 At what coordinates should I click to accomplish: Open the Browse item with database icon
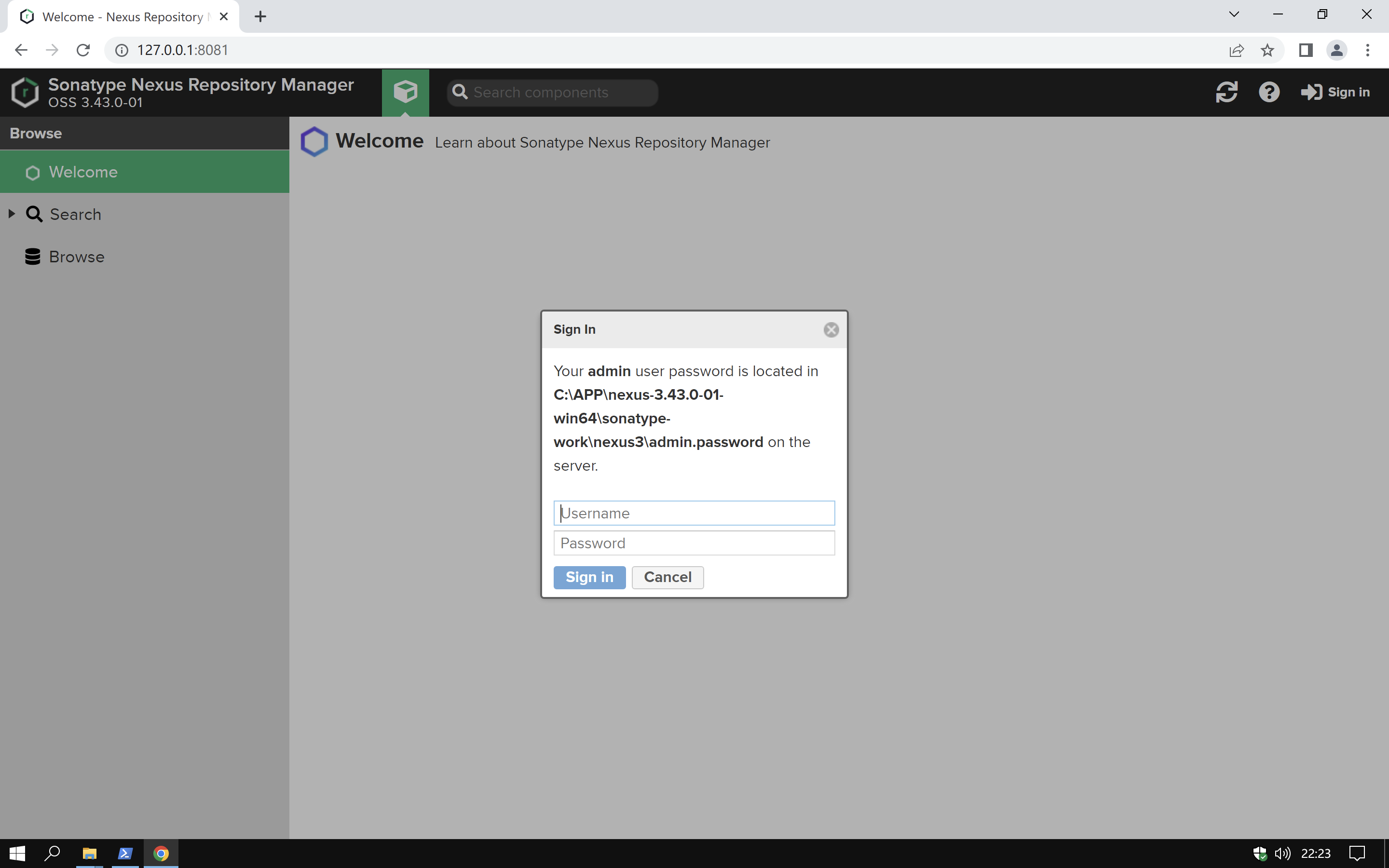(76, 257)
